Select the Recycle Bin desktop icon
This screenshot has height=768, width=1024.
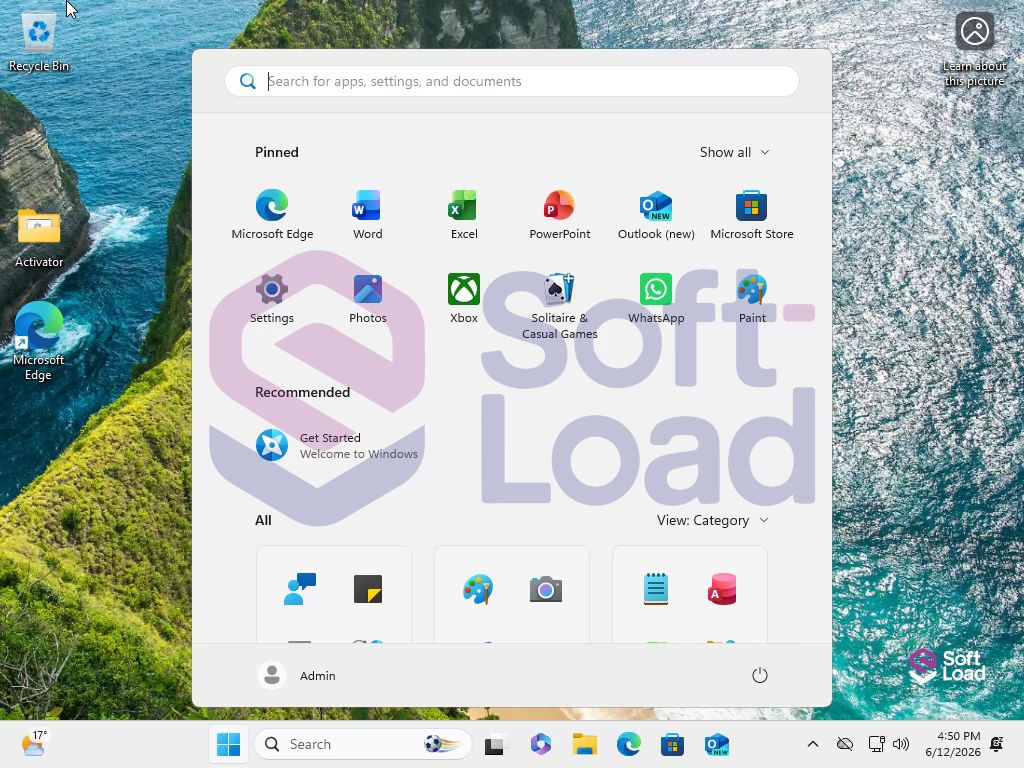39,42
